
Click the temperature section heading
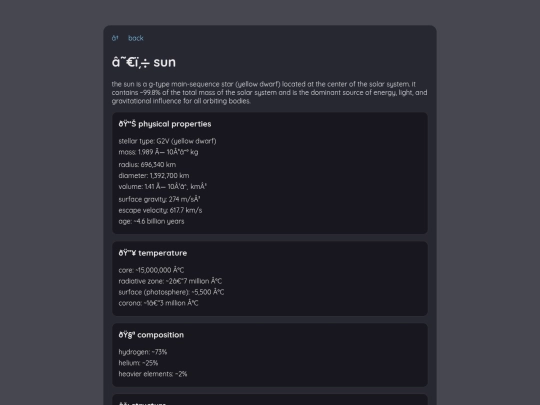[x=153, y=253]
